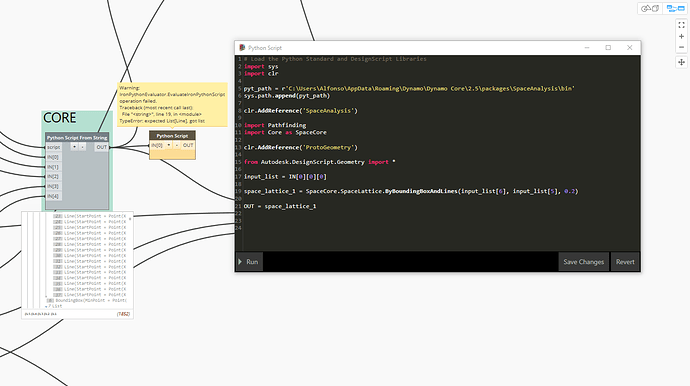Click the Zoom to Fit icon

click(x=681, y=25)
